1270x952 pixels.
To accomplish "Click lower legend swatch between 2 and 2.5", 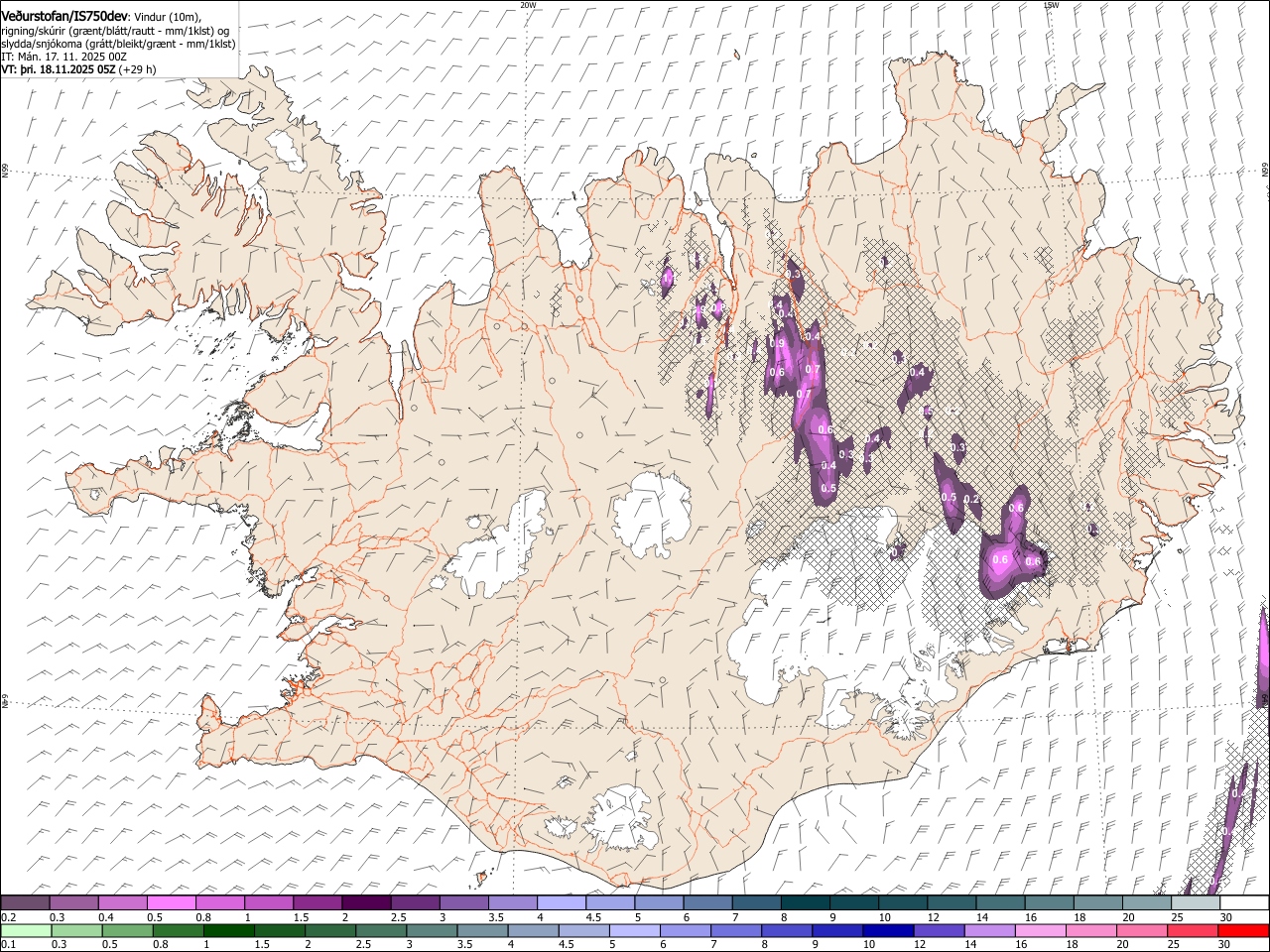I will pos(329,931).
